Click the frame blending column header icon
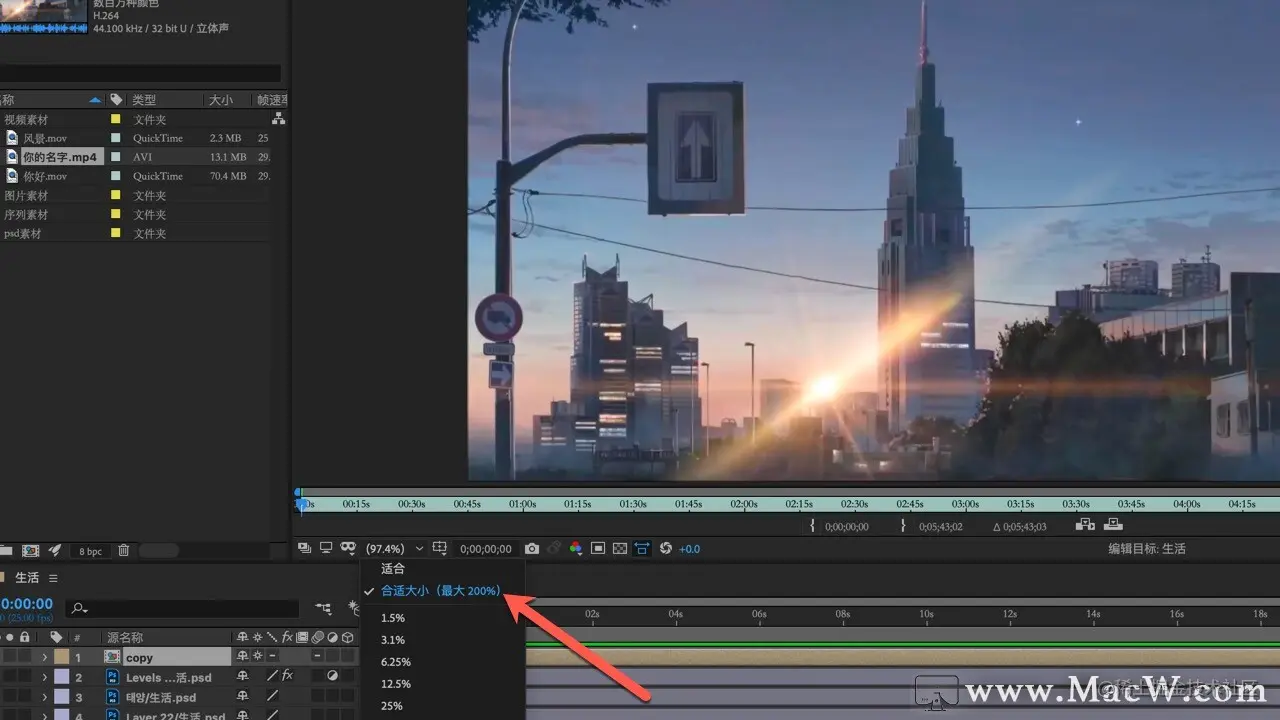The height and width of the screenshot is (720, 1280). (302, 637)
